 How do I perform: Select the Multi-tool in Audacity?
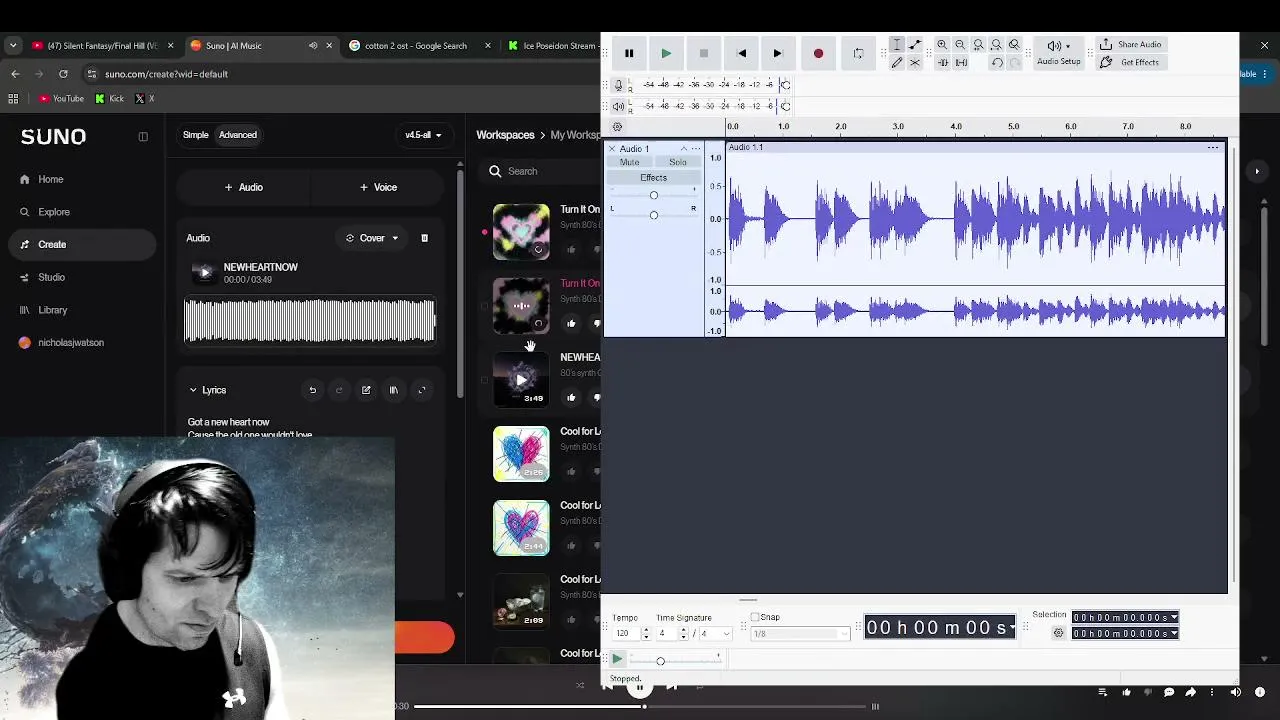point(915,62)
